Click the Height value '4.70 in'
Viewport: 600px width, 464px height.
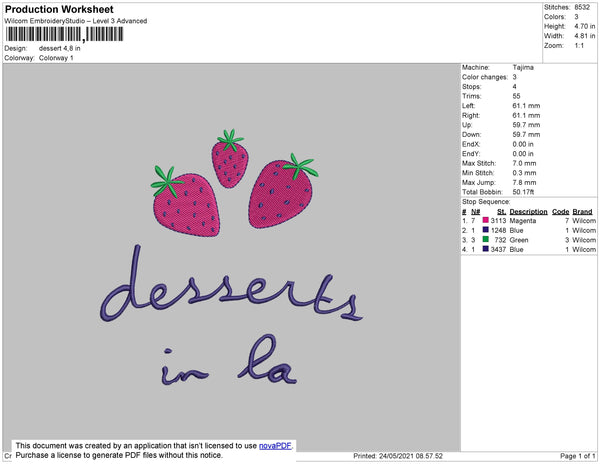pos(585,26)
